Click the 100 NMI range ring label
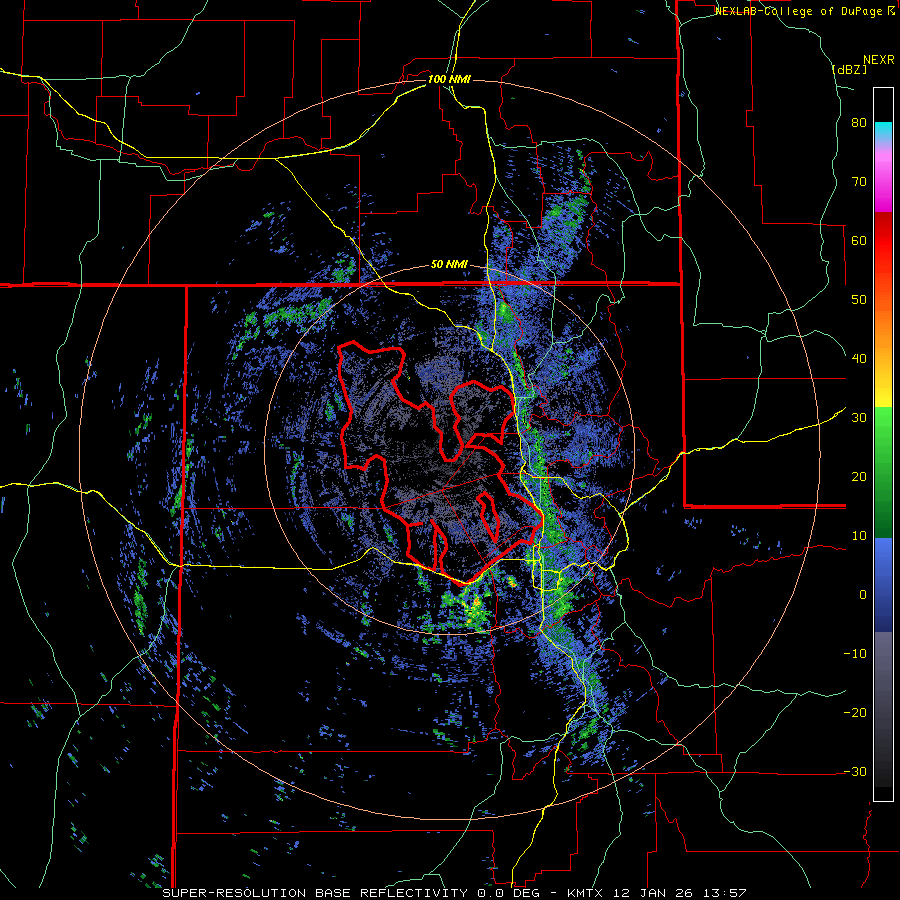Viewport: 900px width, 900px height. (x=449, y=79)
